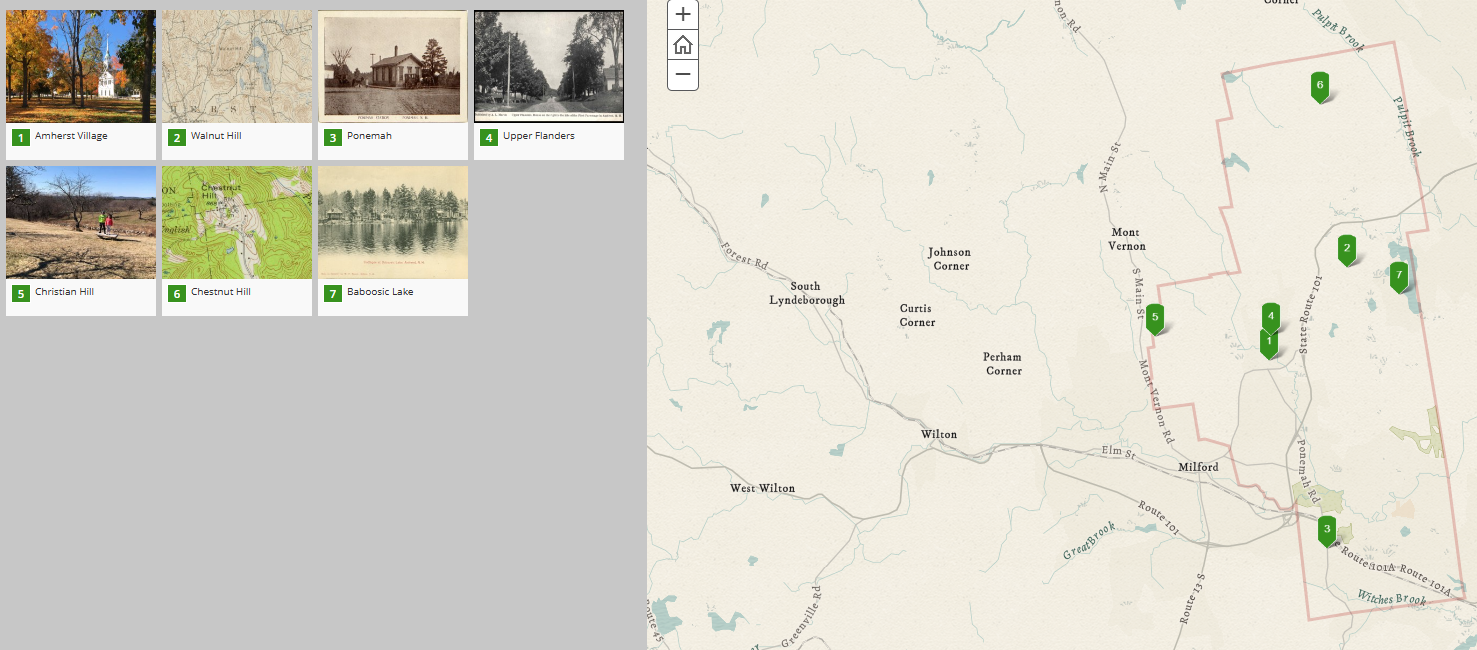This screenshot has width=1477, height=650.
Task: Reset map to home extent
Action: pyautogui.click(x=683, y=45)
